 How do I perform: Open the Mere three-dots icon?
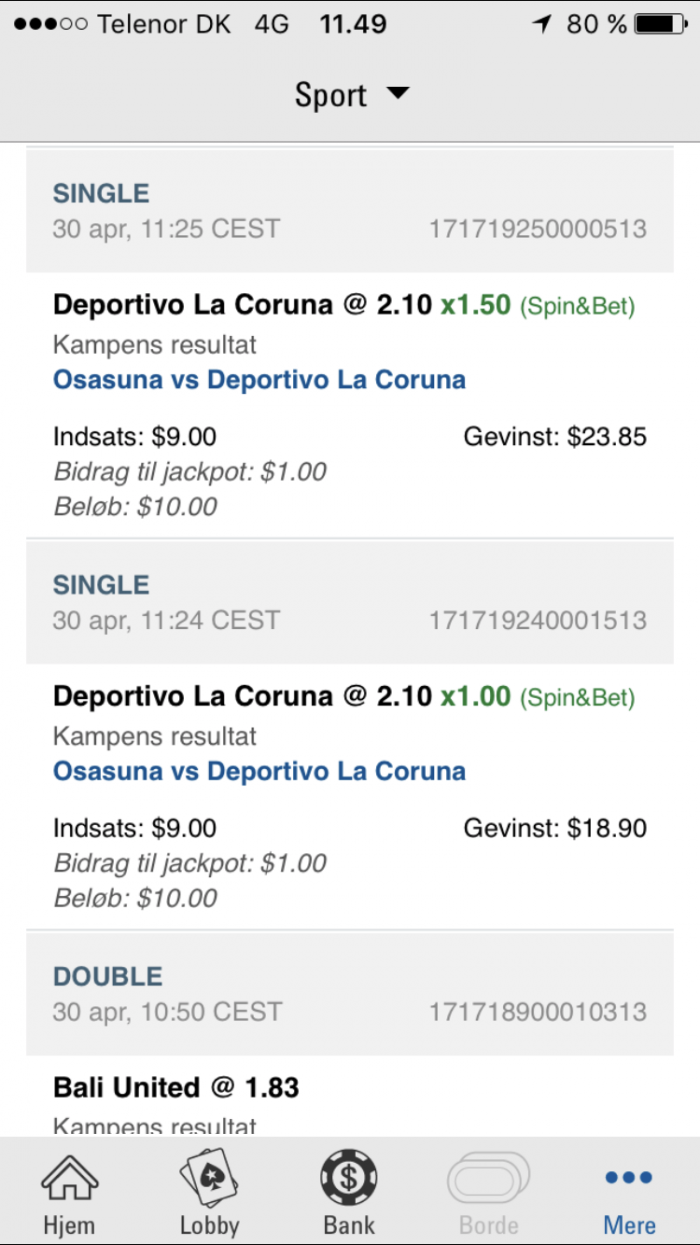tap(629, 1178)
